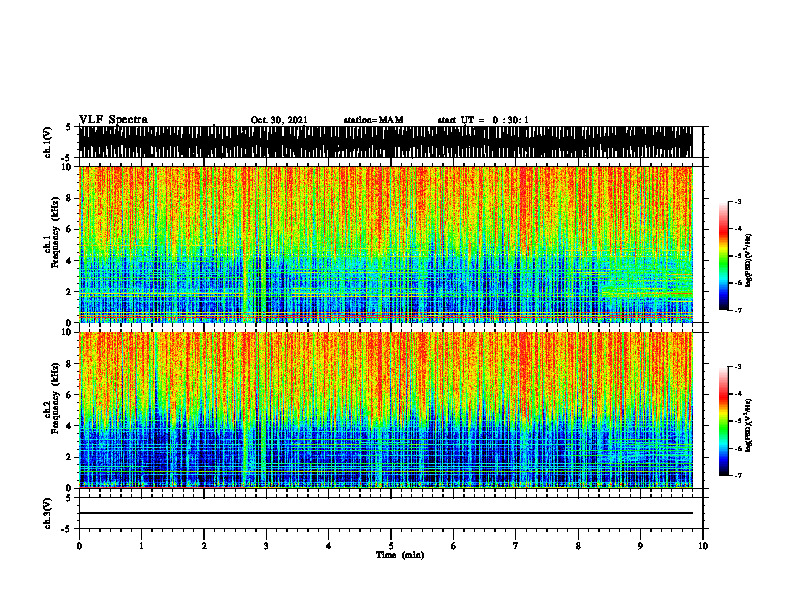Screen dimensions: 792x612
Task: Click the '8' frequency tick of ch.2 panel
Action: pos(71,364)
